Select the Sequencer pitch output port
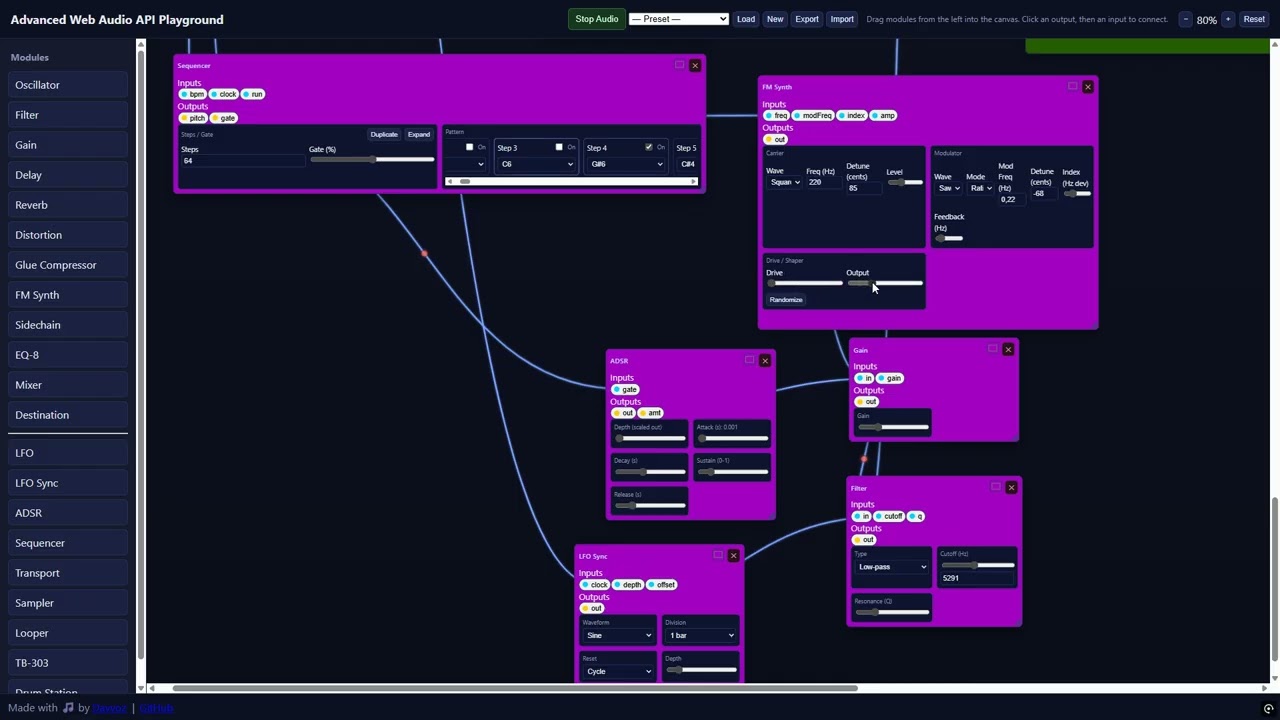The height and width of the screenshot is (720, 1280). (x=193, y=118)
